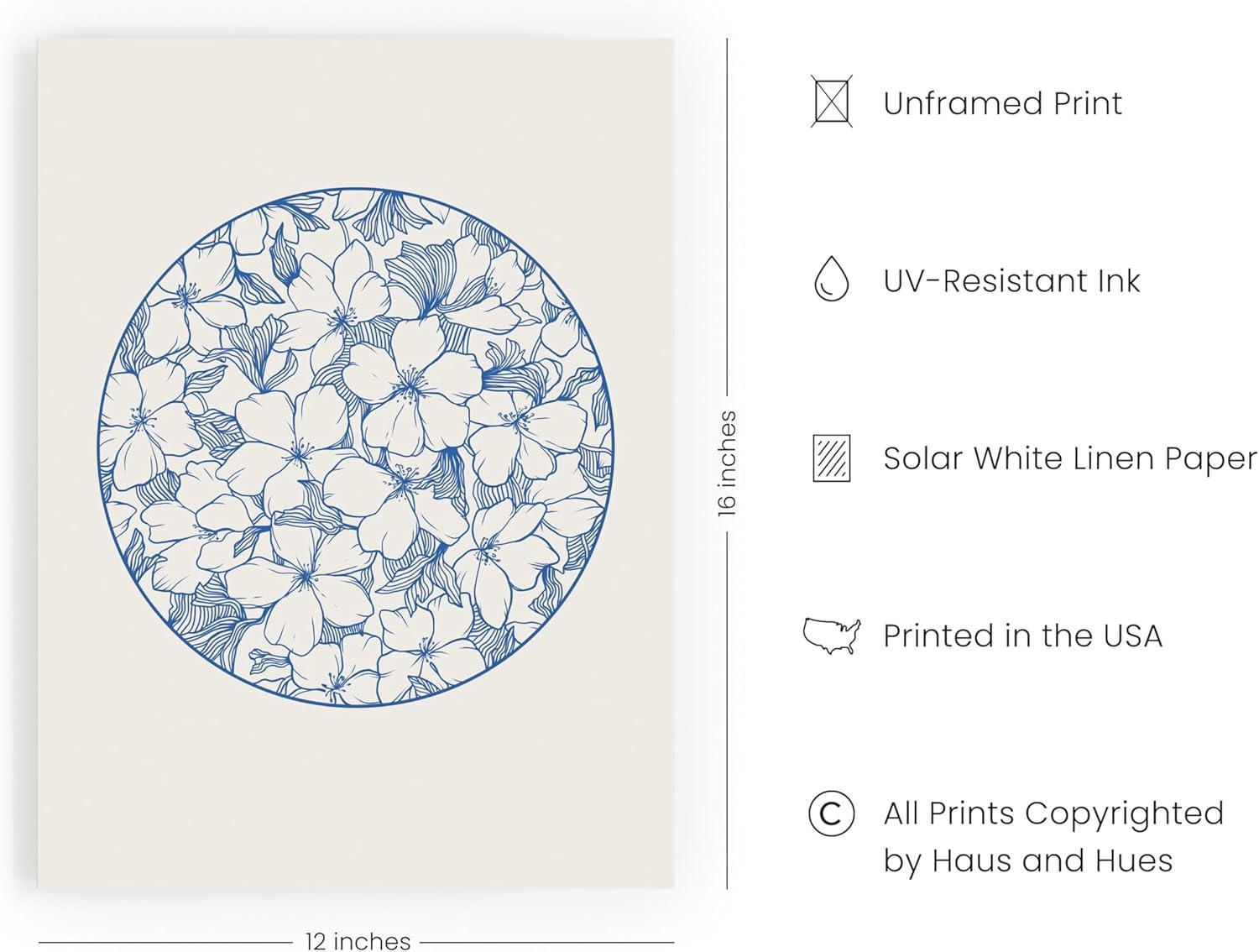Select the "Unframed Print" label

point(1002,103)
